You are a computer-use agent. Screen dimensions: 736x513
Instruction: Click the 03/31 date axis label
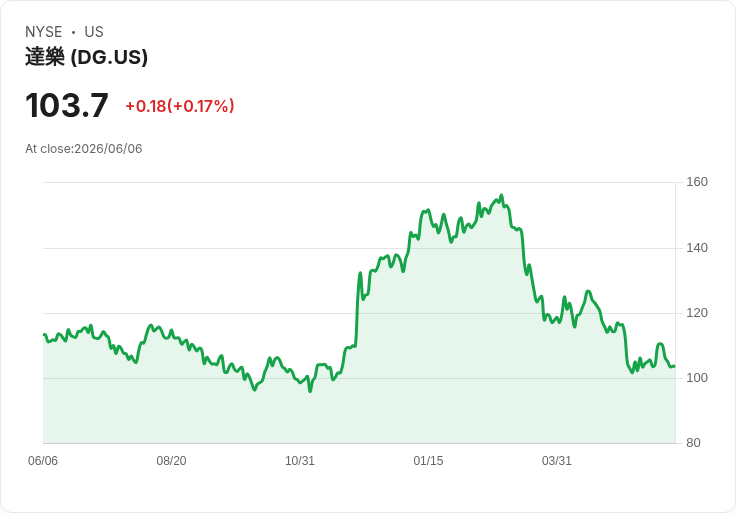(557, 461)
